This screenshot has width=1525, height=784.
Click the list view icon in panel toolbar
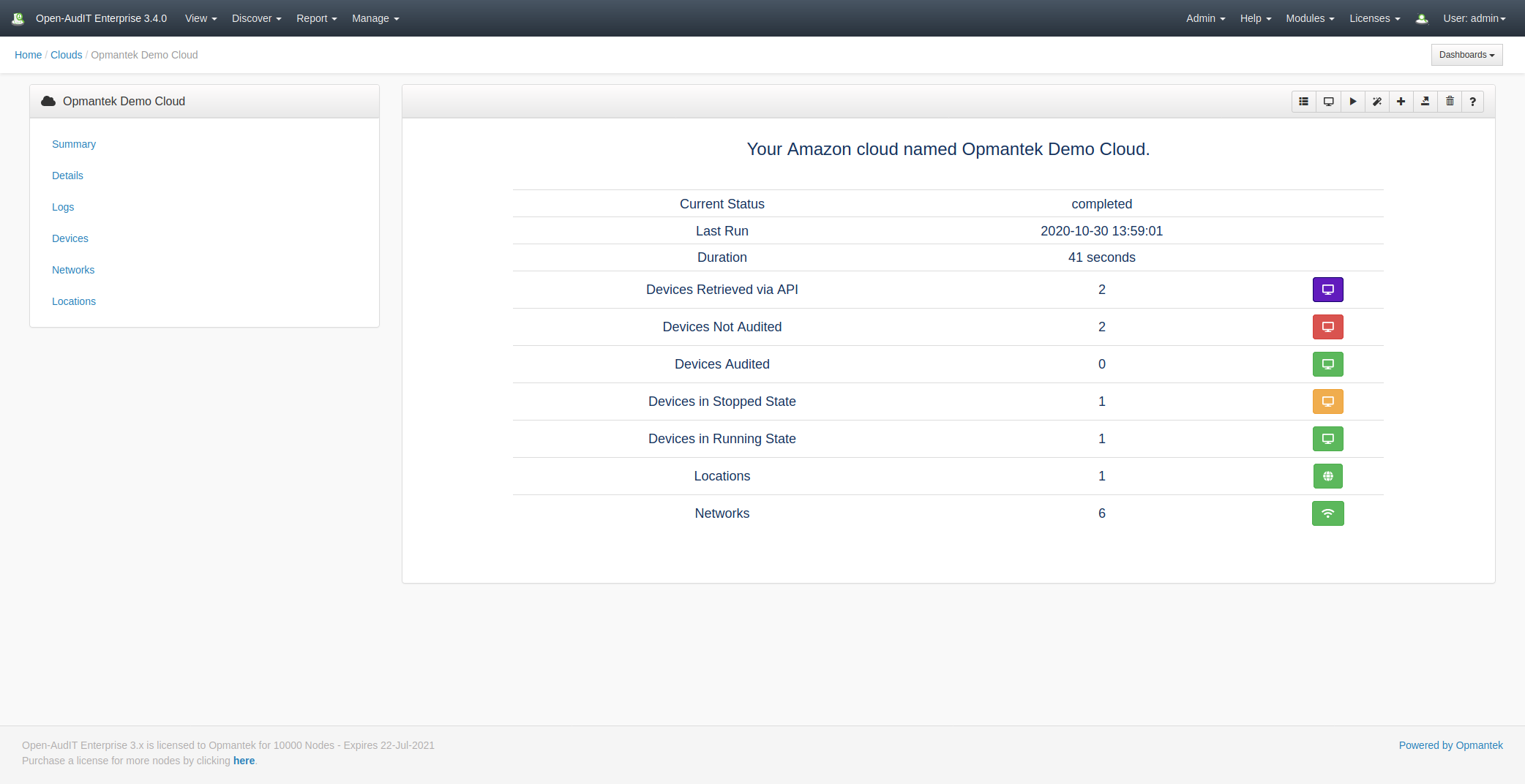point(1303,102)
